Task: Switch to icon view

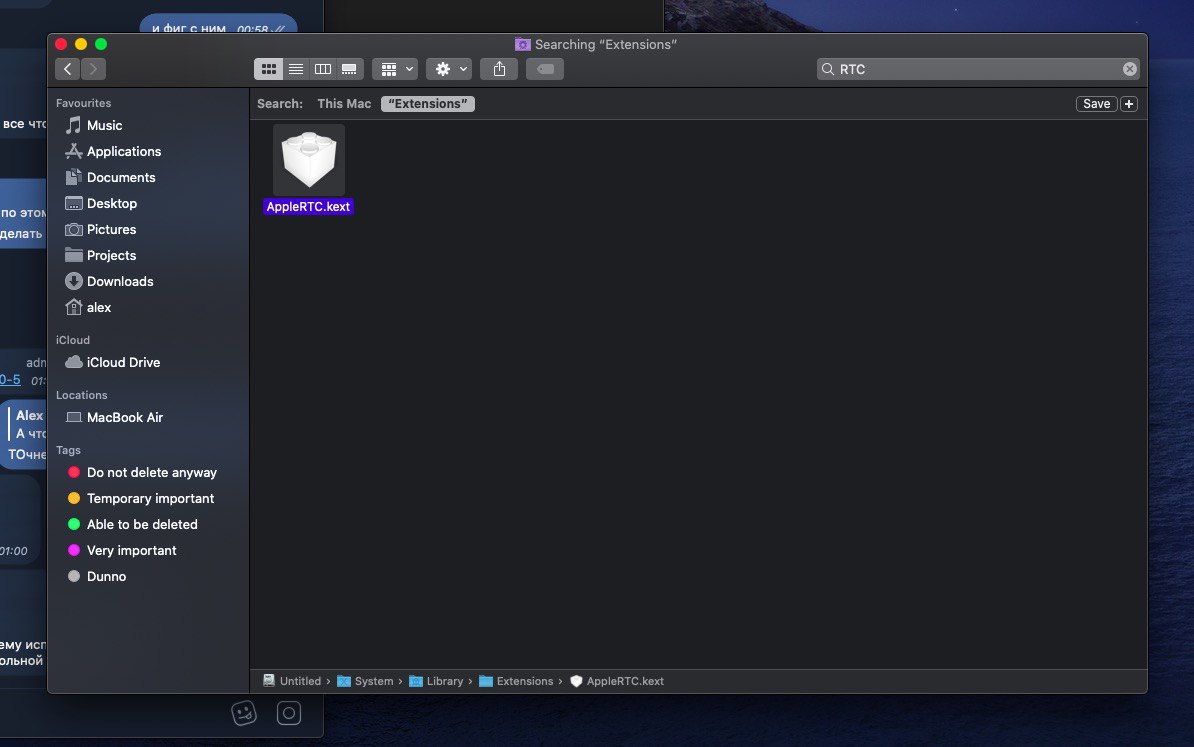Action: coord(269,69)
